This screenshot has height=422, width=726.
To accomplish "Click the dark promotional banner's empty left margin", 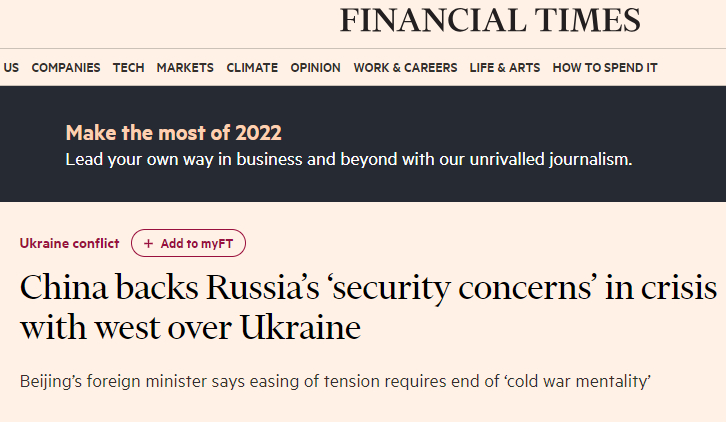I will tap(32, 144).
